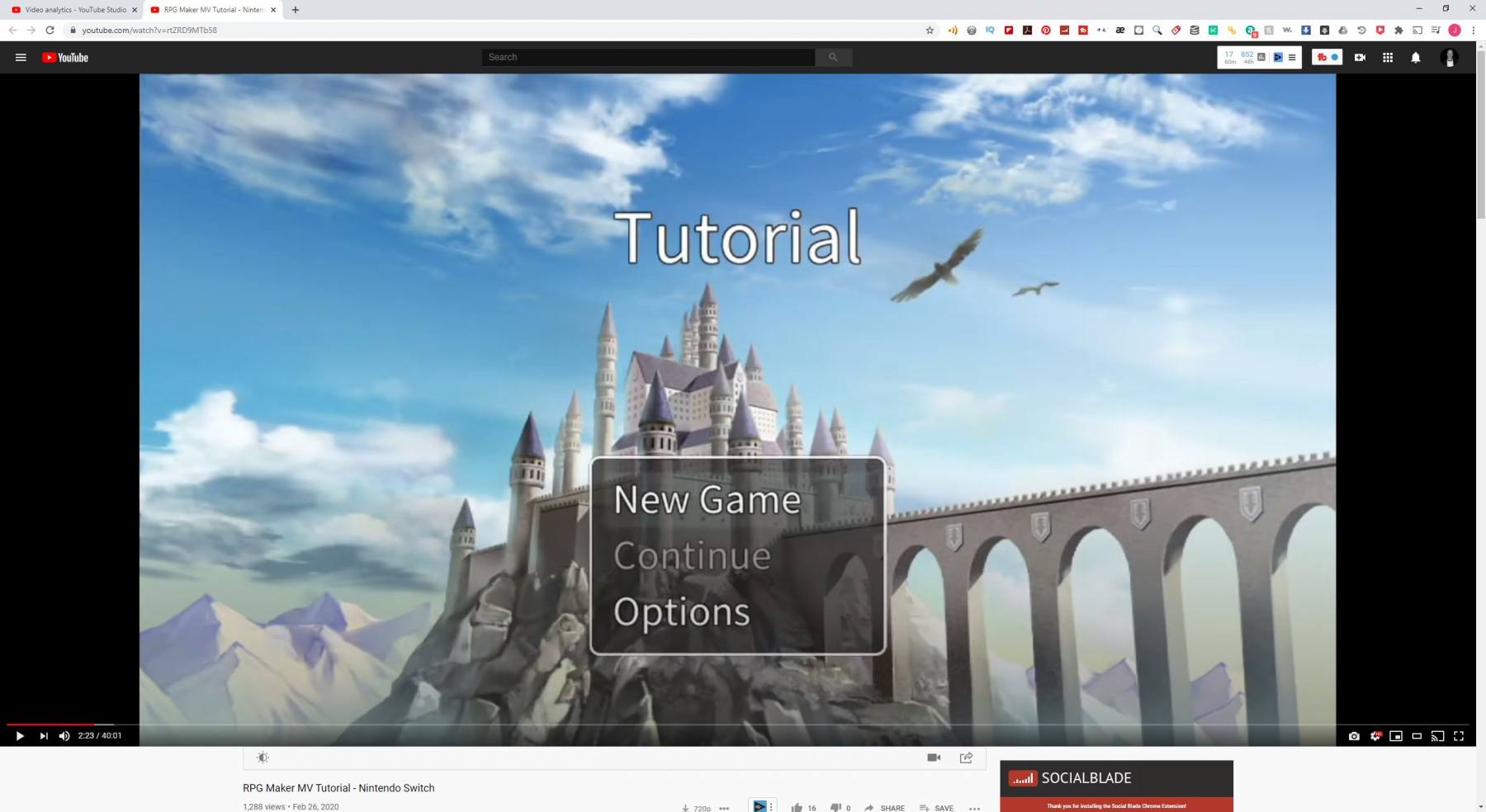
Task: Open the Flipboard extension icon
Action: (1009, 30)
